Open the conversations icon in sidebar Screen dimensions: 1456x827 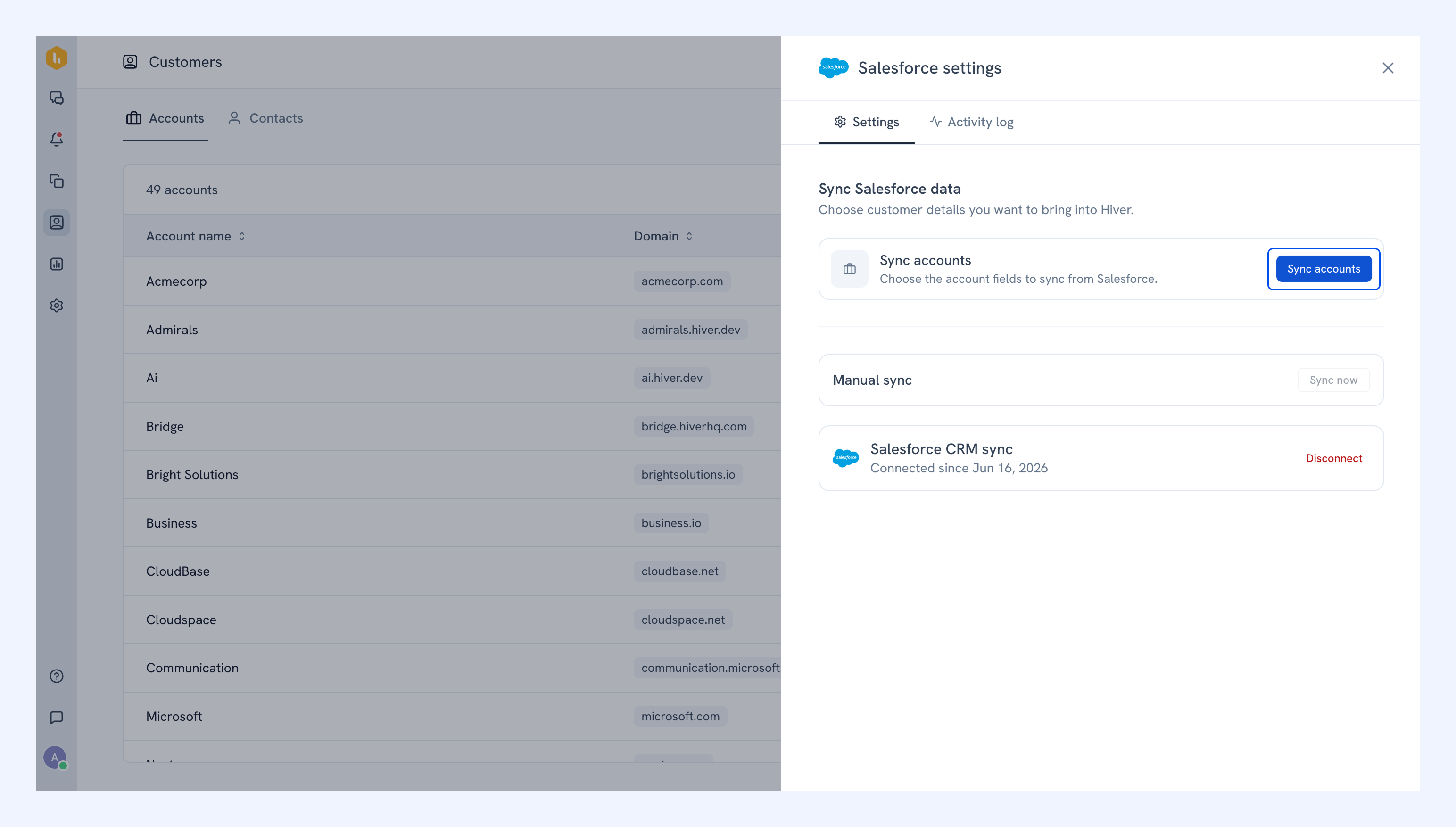pyautogui.click(x=56, y=98)
